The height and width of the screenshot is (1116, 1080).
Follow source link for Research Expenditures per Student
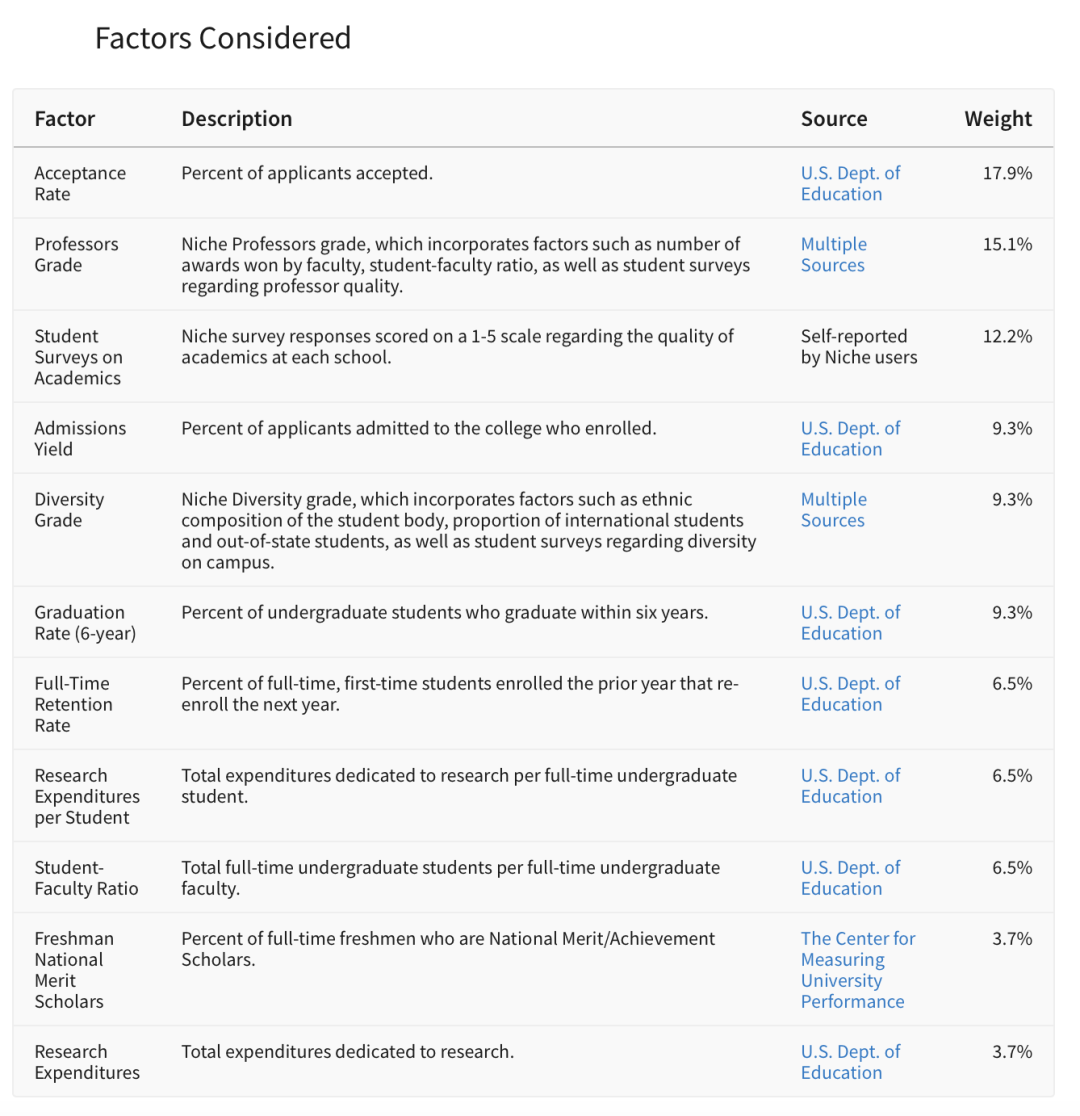coord(850,786)
